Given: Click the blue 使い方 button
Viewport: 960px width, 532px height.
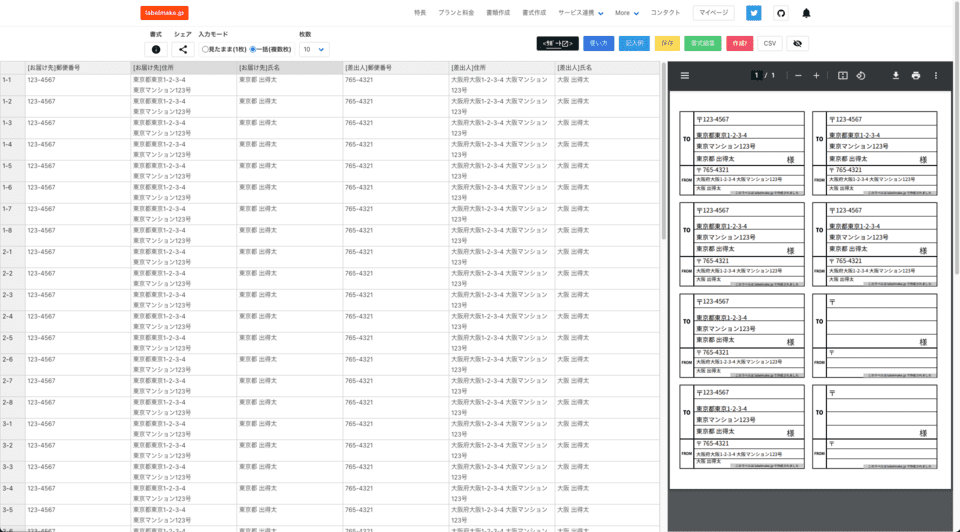Looking at the screenshot, I should (x=598, y=43).
